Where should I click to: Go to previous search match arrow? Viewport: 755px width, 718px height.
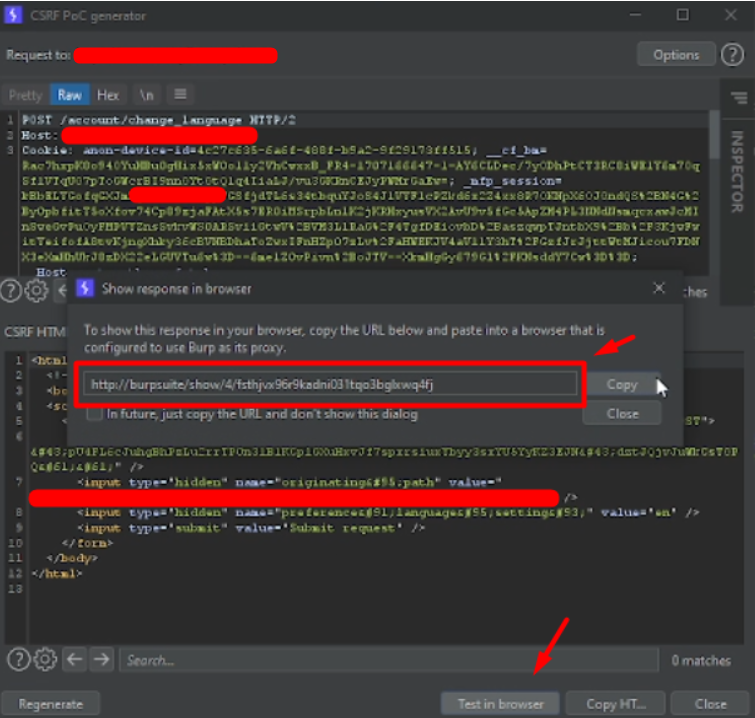coord(75,659)
